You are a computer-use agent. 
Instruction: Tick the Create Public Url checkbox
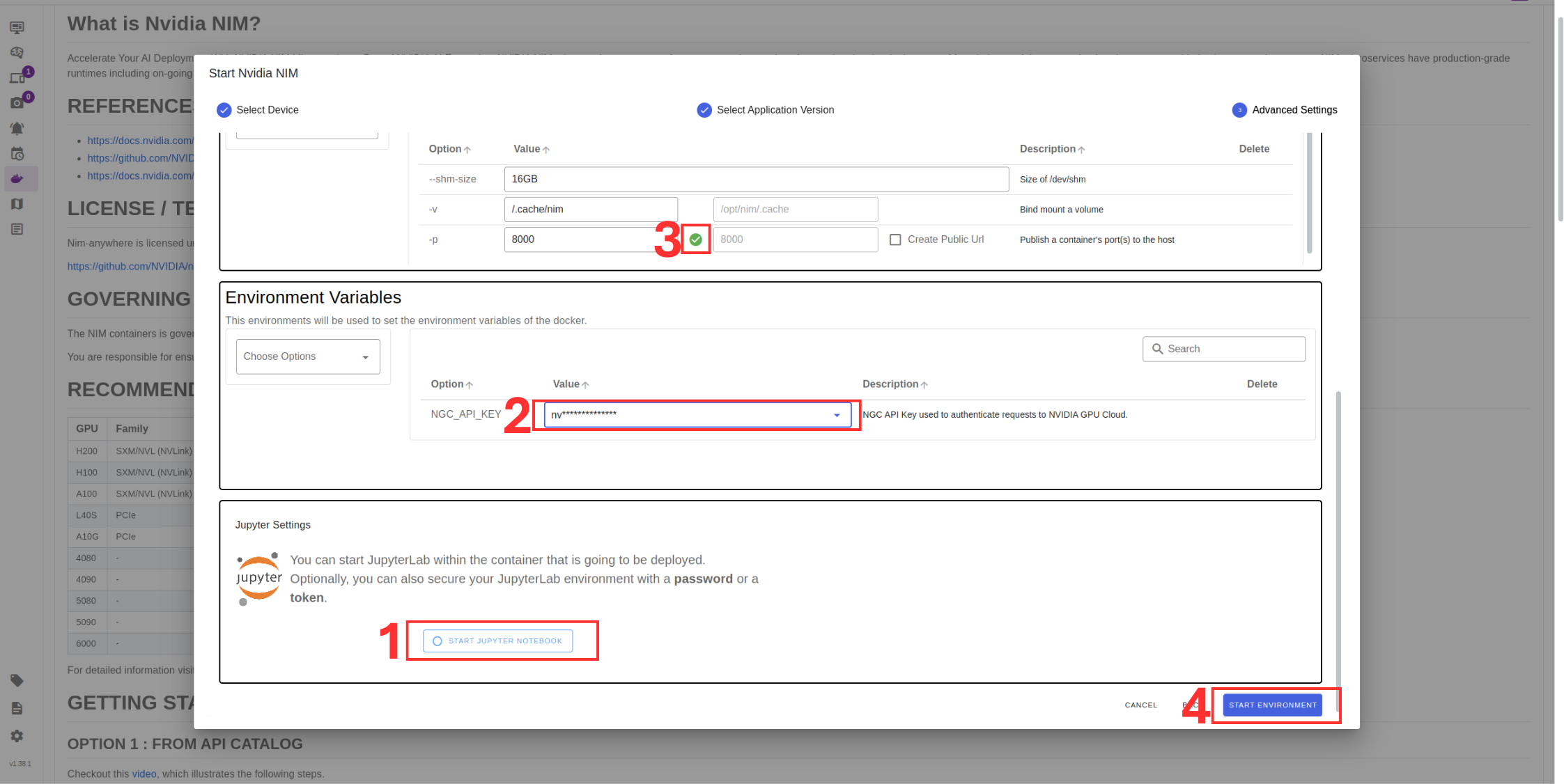(895, 240)
